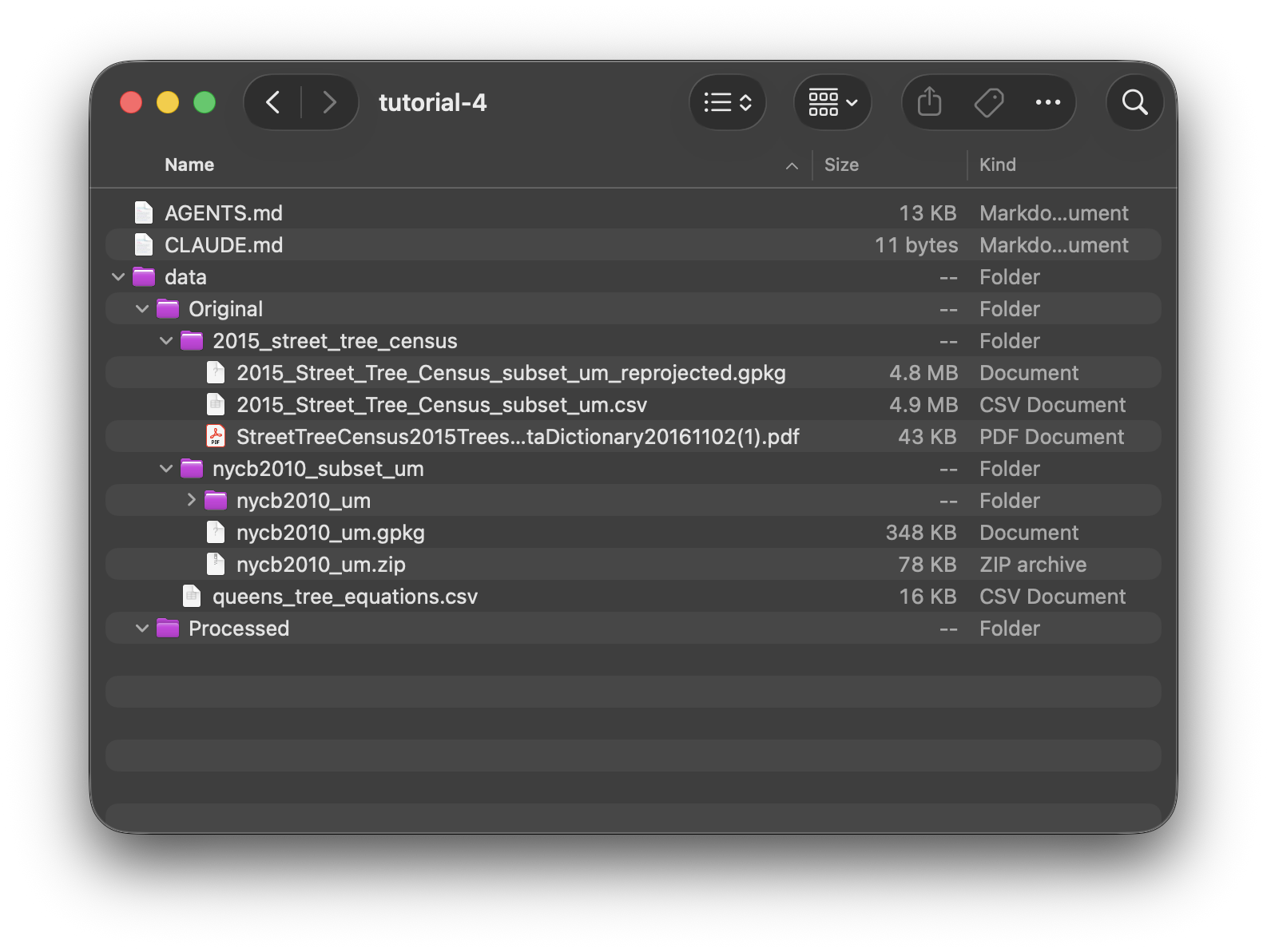Collapse the nycb2010_subset_um folder
Screen dimensions: 1267x952
point(166,469)
